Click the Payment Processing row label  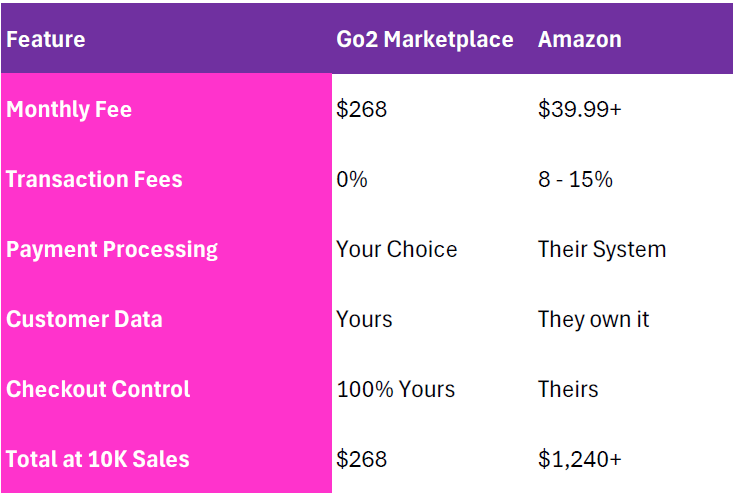(112, 250)
